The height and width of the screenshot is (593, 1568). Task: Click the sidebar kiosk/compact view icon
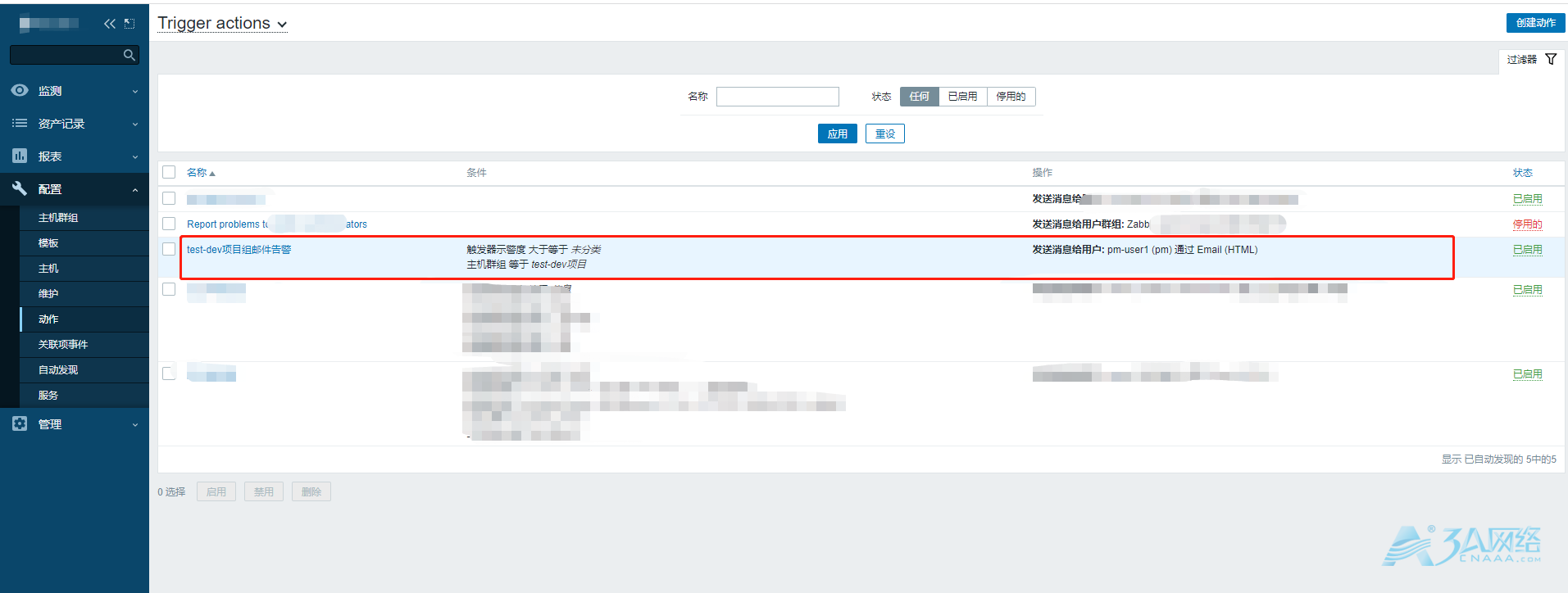point(130,24)
